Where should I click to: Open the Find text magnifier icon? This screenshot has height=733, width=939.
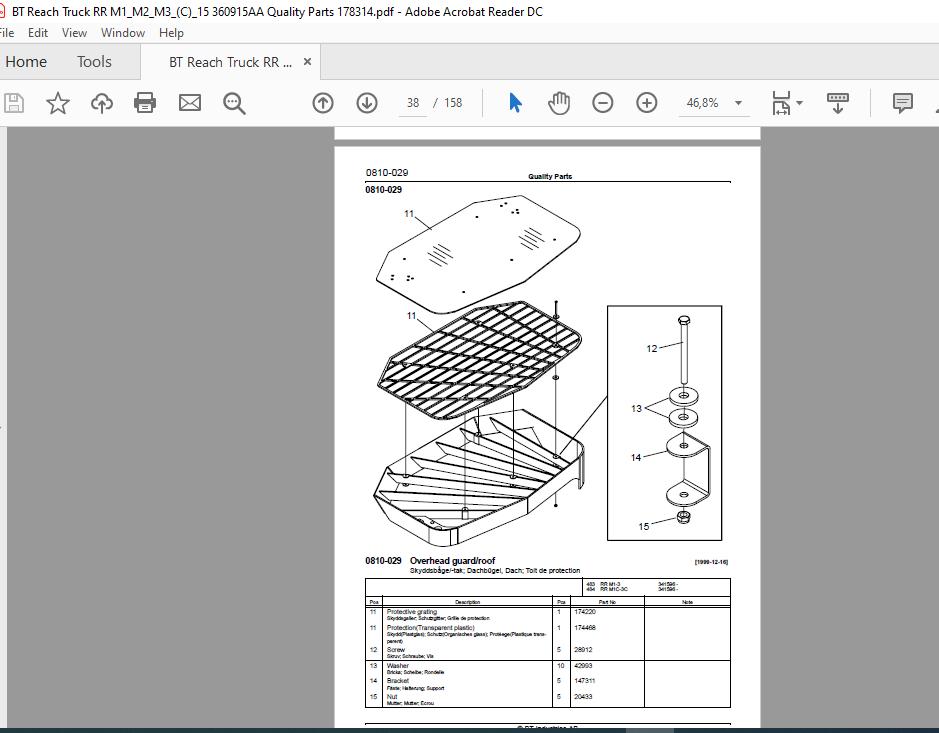click(234, 103)
